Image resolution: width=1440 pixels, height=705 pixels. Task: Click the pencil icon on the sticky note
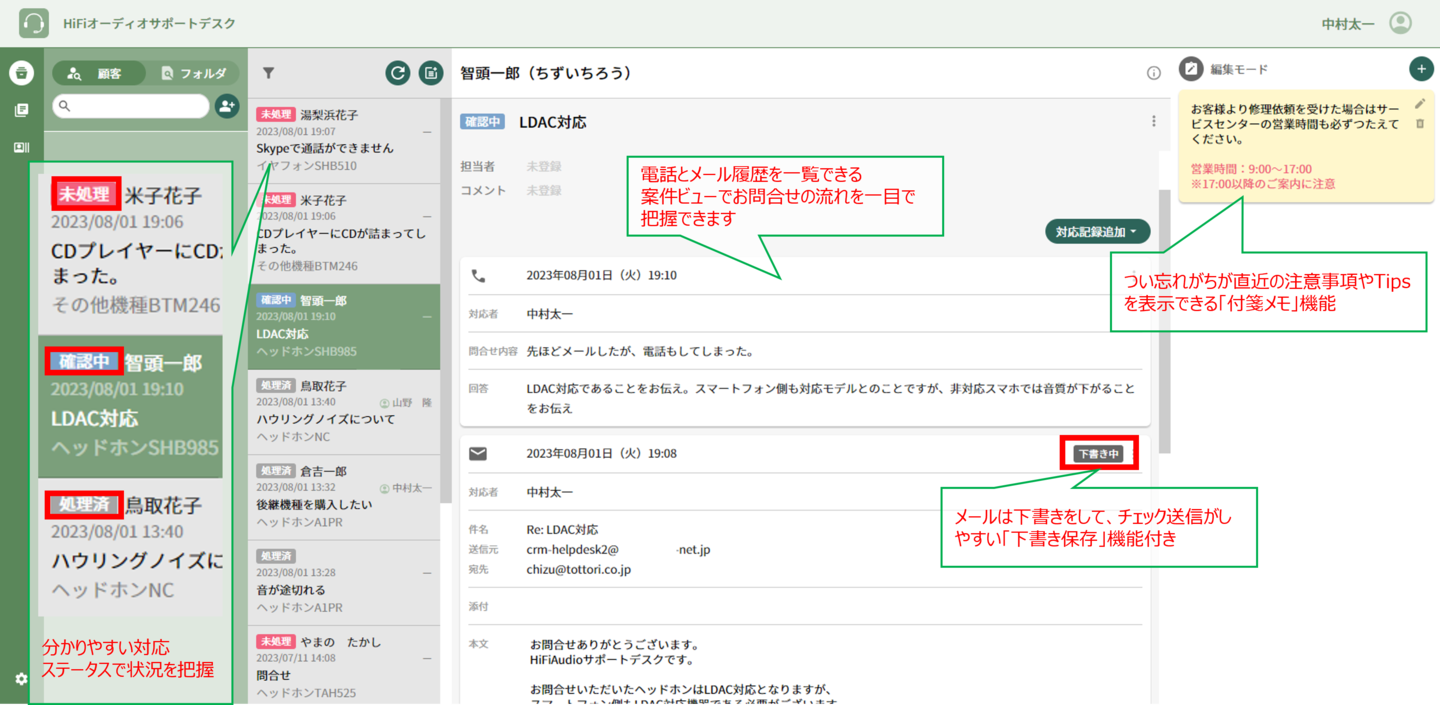coord(1420,103)
